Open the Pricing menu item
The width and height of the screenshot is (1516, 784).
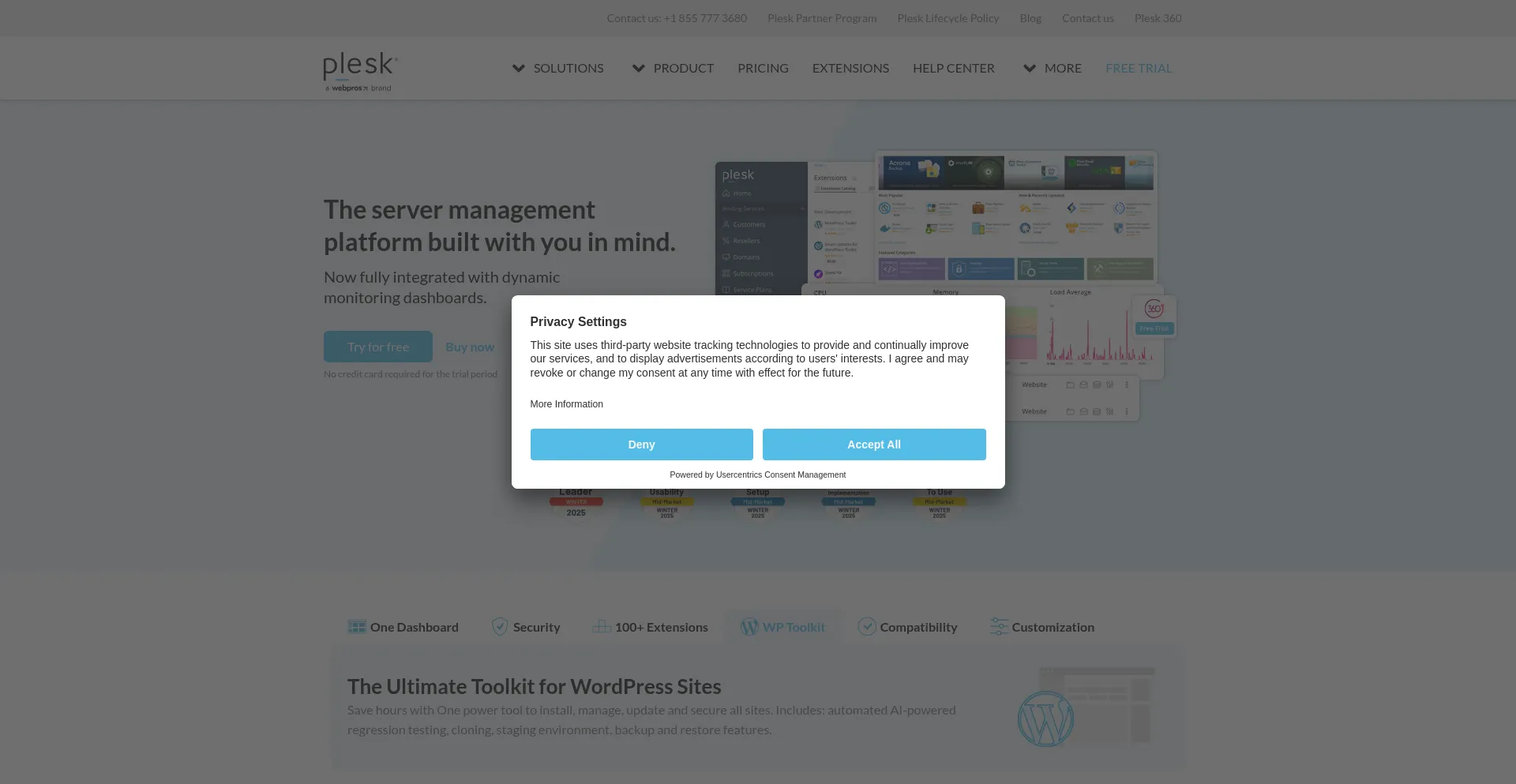[763, 69]
